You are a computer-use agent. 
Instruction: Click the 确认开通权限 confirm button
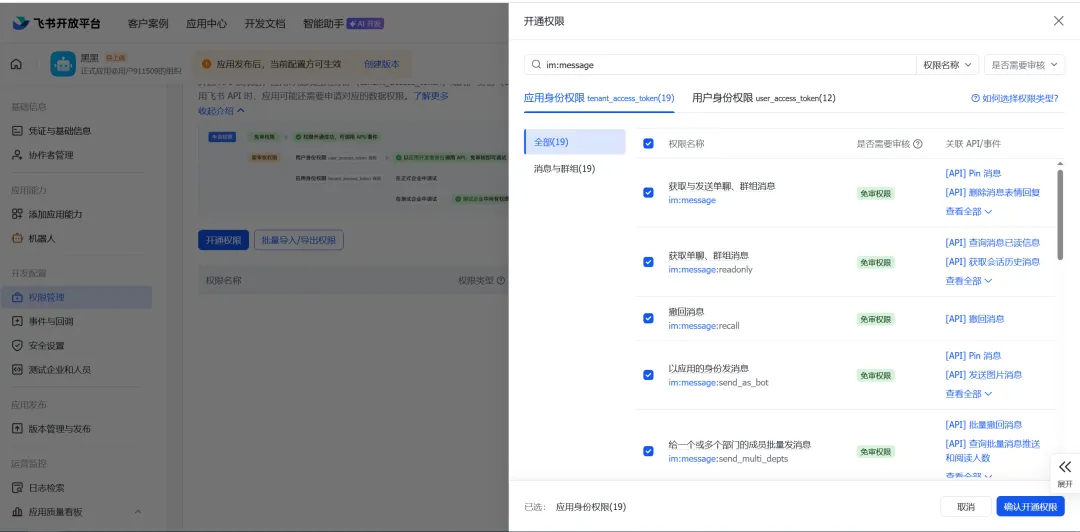pos(1030,507)
